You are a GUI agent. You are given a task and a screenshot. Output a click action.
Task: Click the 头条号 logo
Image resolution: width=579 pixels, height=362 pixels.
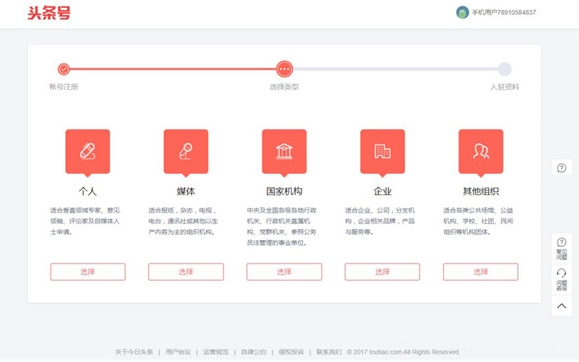tap(49, 13)
